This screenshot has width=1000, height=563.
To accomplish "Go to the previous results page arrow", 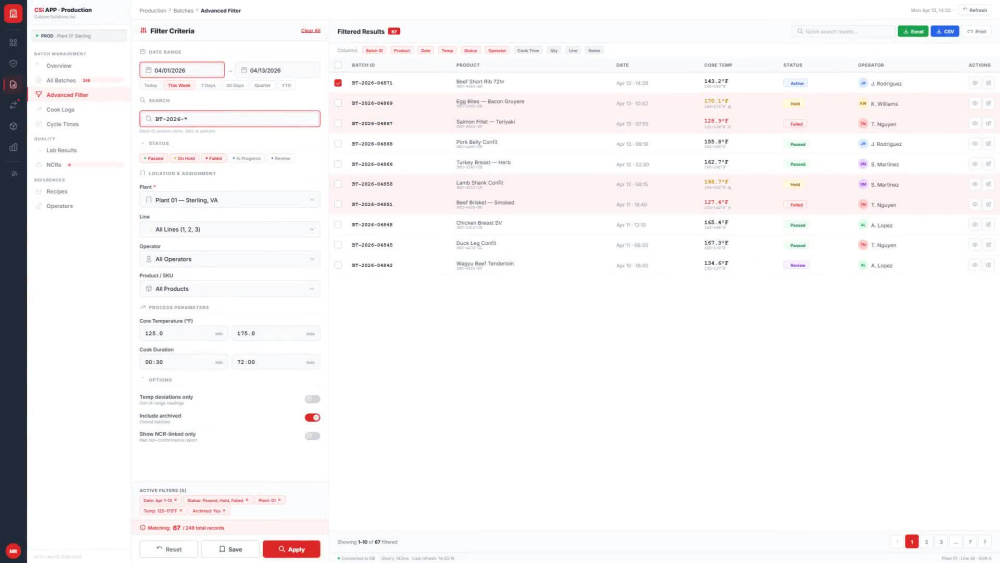I will tap(897, 542).
